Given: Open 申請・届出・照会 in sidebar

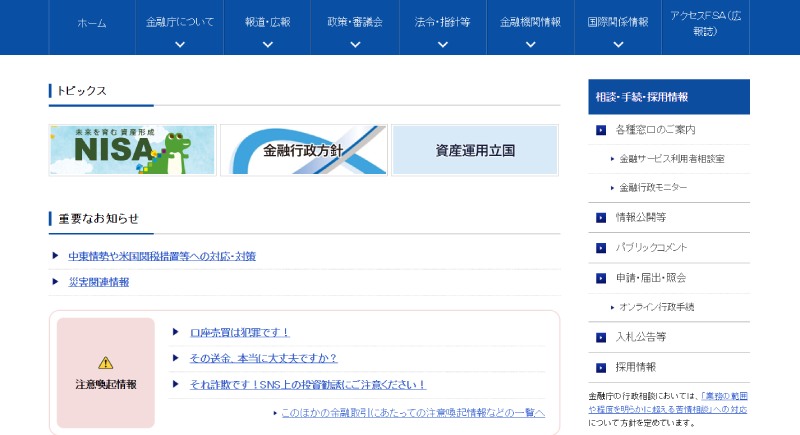Looking at the screenshot, I should (651, 278).
